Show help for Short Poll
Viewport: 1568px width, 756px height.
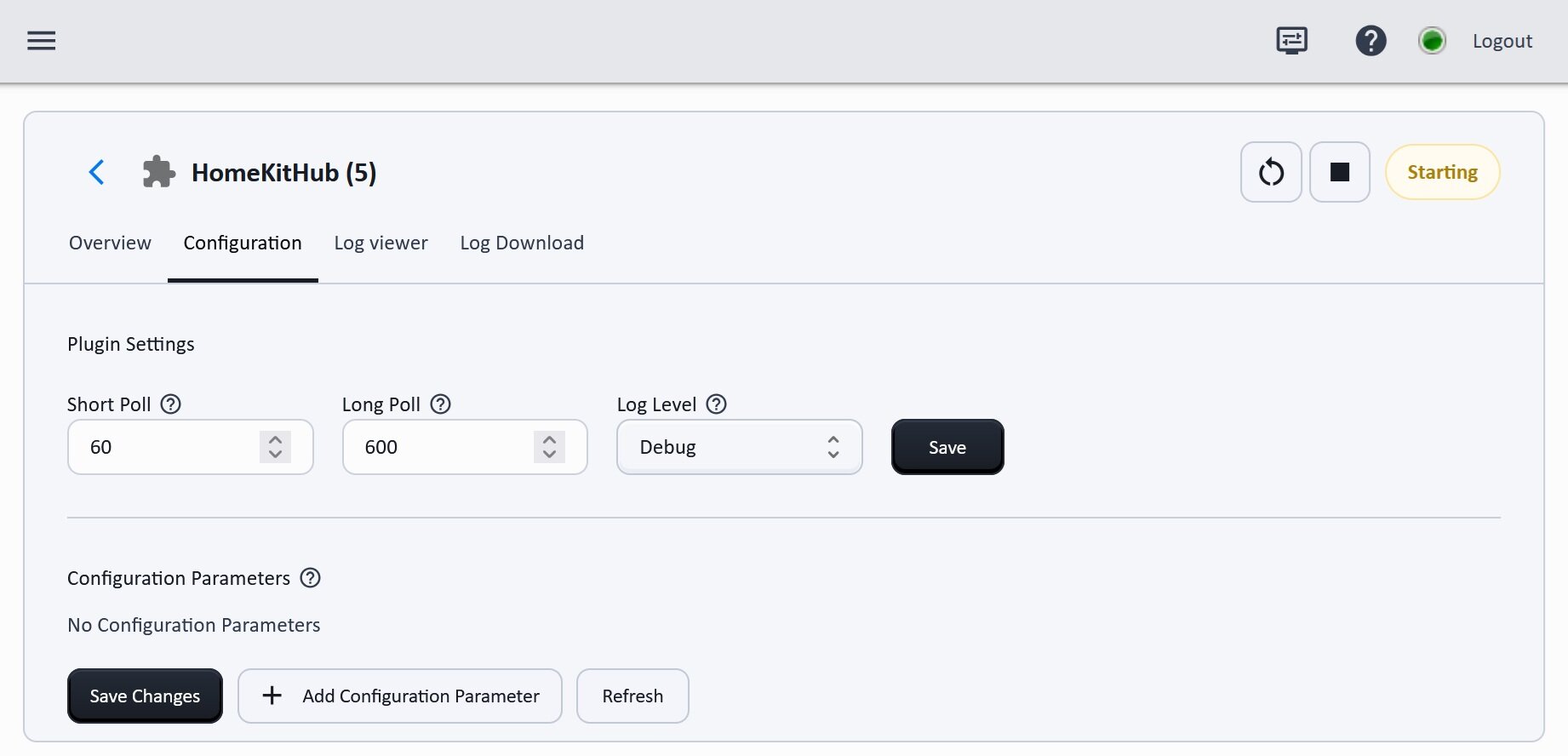(171, 404)
